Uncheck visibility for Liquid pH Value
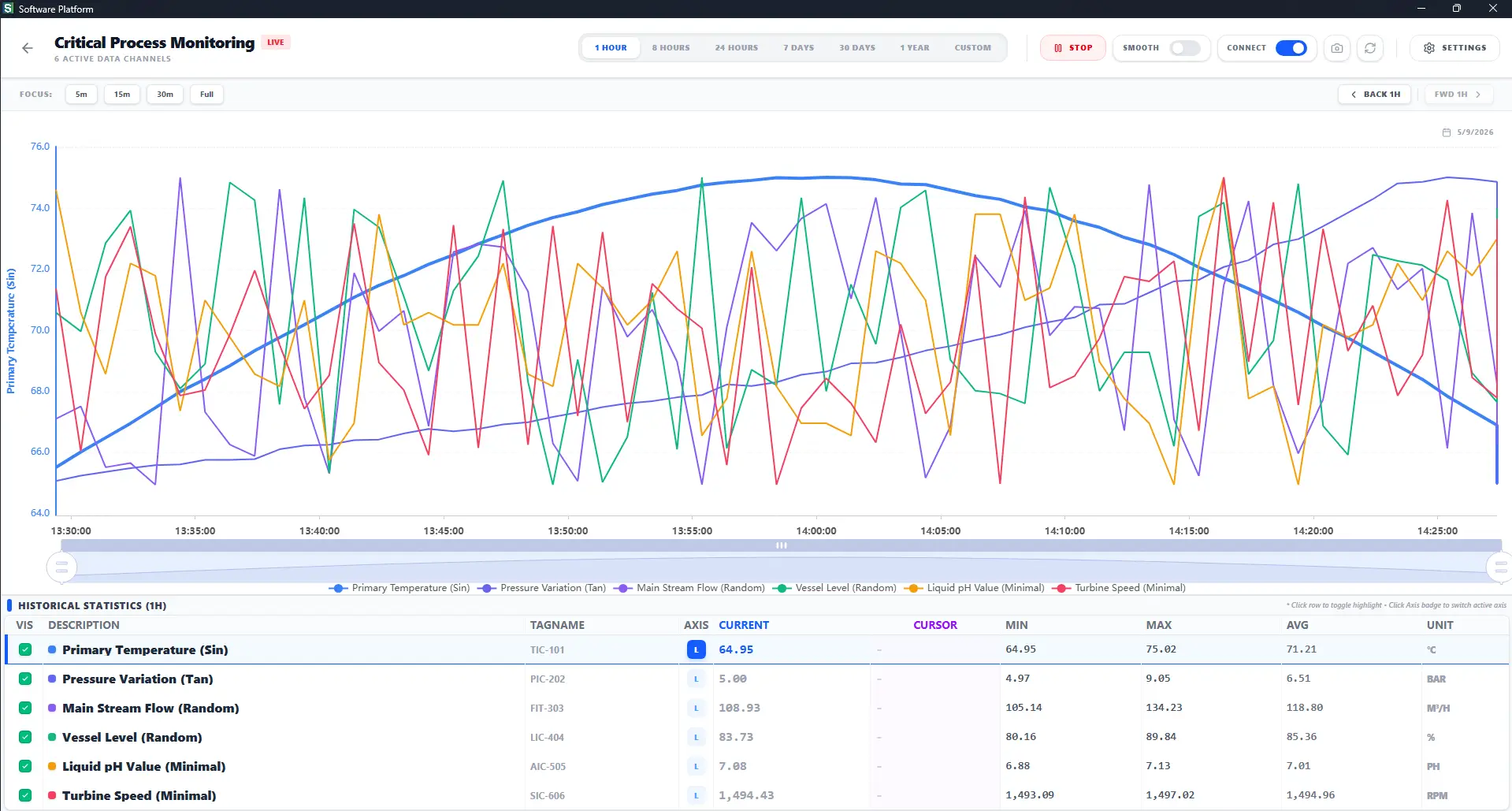The height and width of the screenshot is (811, 1512). point(25,766)
